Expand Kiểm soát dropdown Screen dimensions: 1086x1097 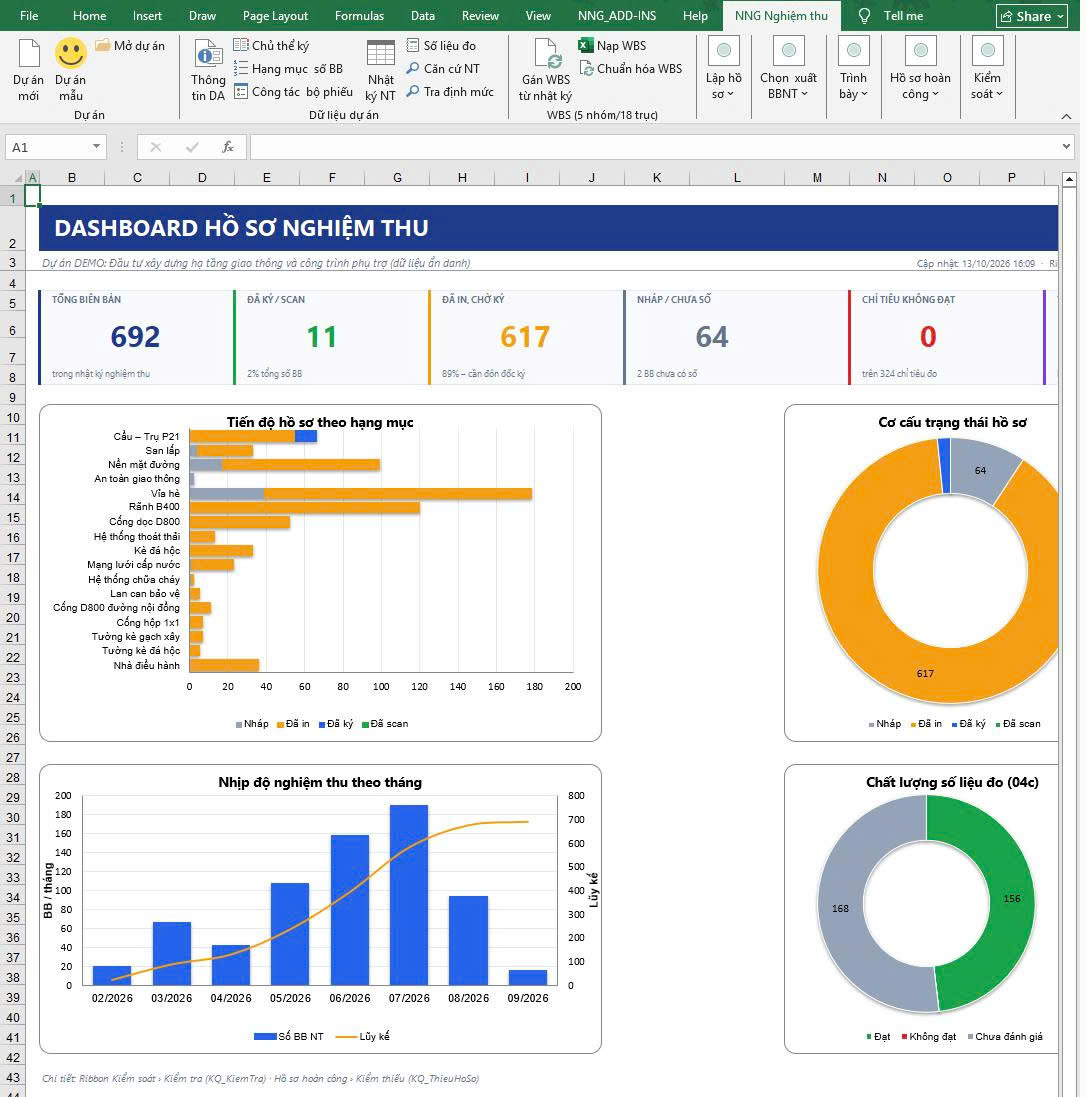point(987,70)
